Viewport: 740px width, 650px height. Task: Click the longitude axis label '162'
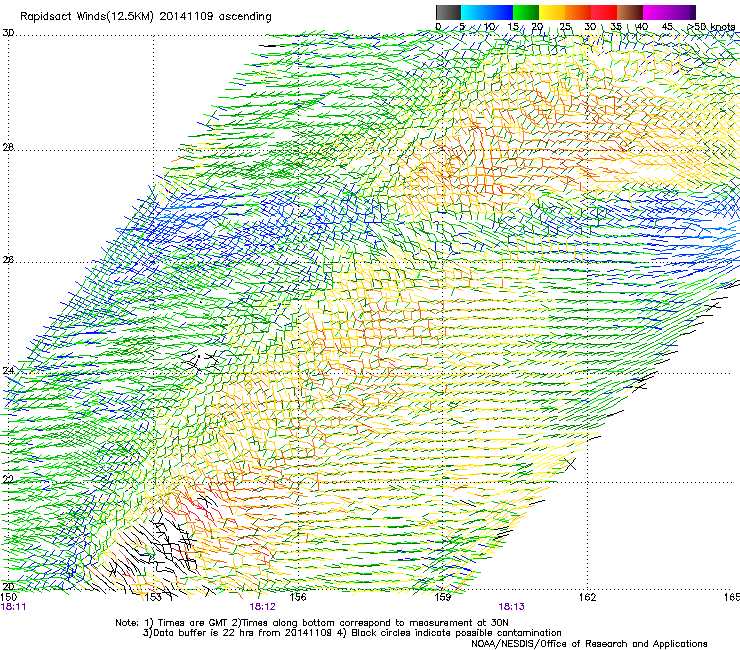pos(588,597)
